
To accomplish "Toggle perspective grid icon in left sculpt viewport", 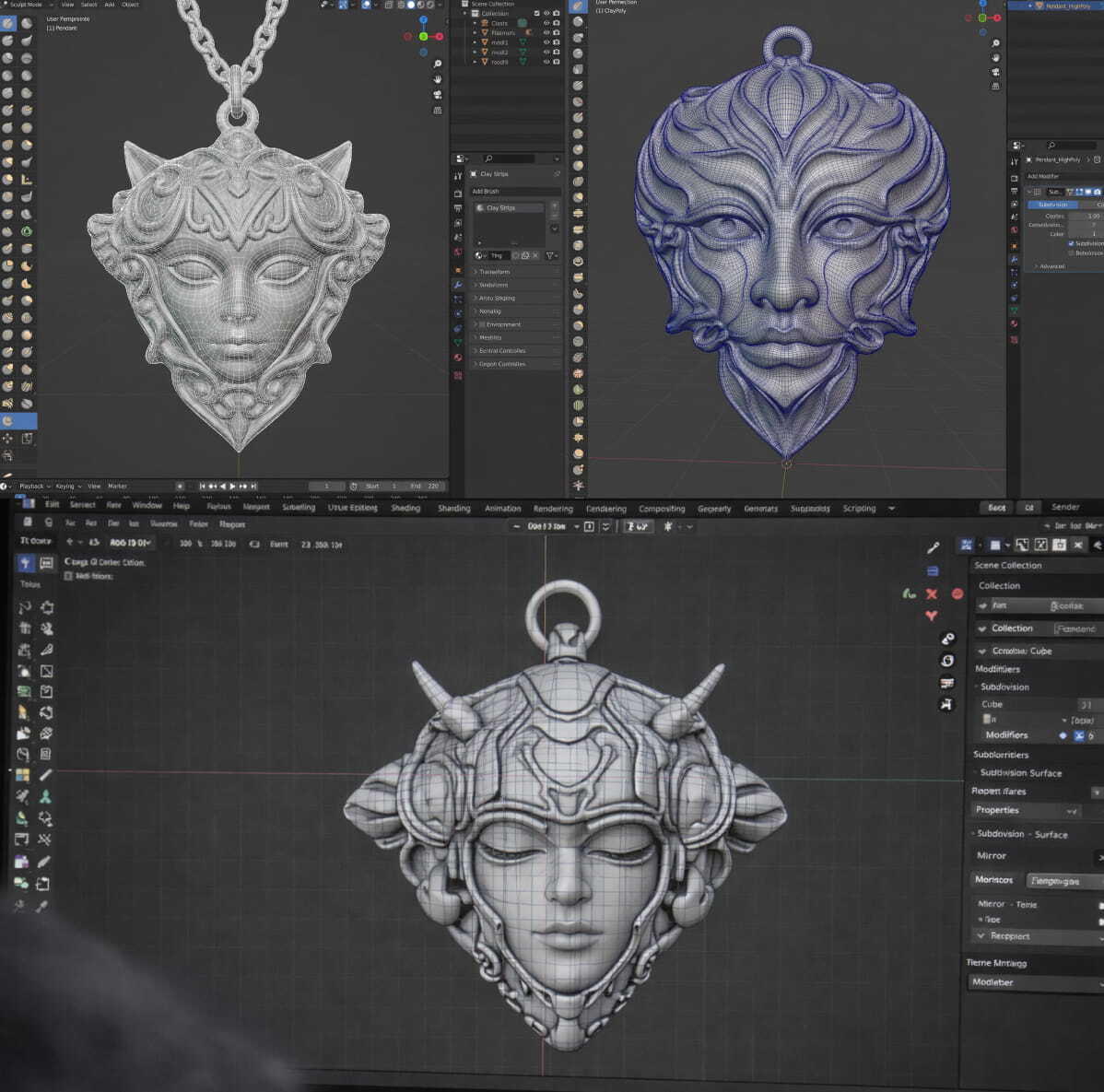I will (x=437, y=110).
